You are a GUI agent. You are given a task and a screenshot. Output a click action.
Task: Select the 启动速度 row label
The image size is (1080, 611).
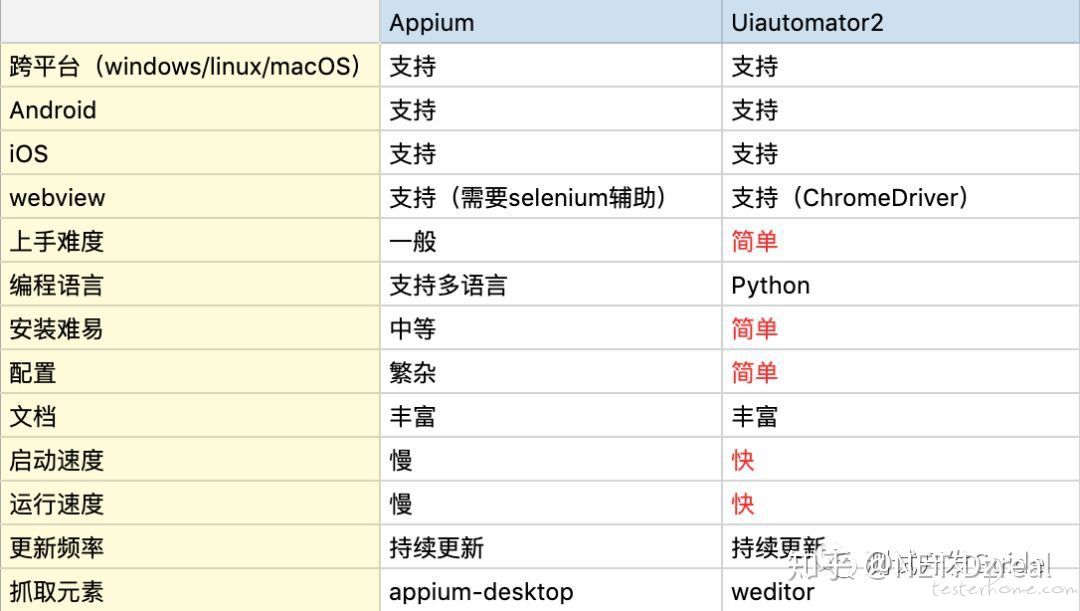coord(56,461)
